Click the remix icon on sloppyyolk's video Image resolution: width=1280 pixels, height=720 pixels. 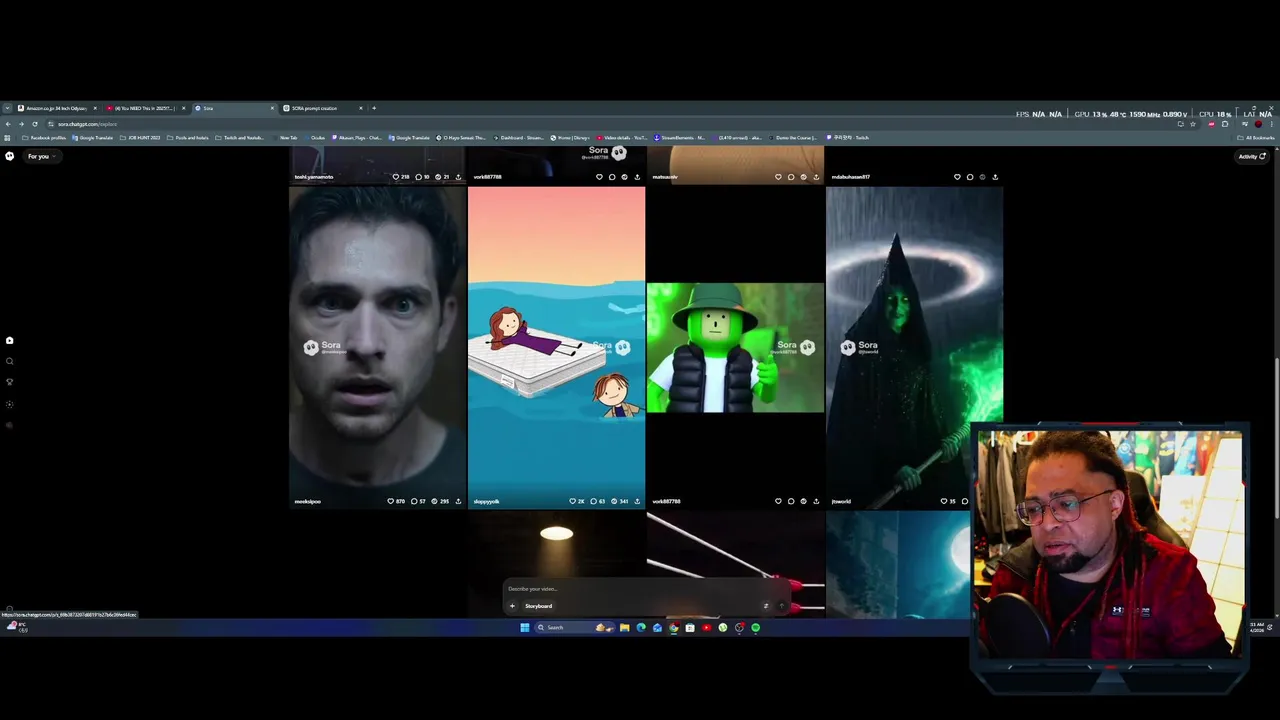[x=615, y=501]
